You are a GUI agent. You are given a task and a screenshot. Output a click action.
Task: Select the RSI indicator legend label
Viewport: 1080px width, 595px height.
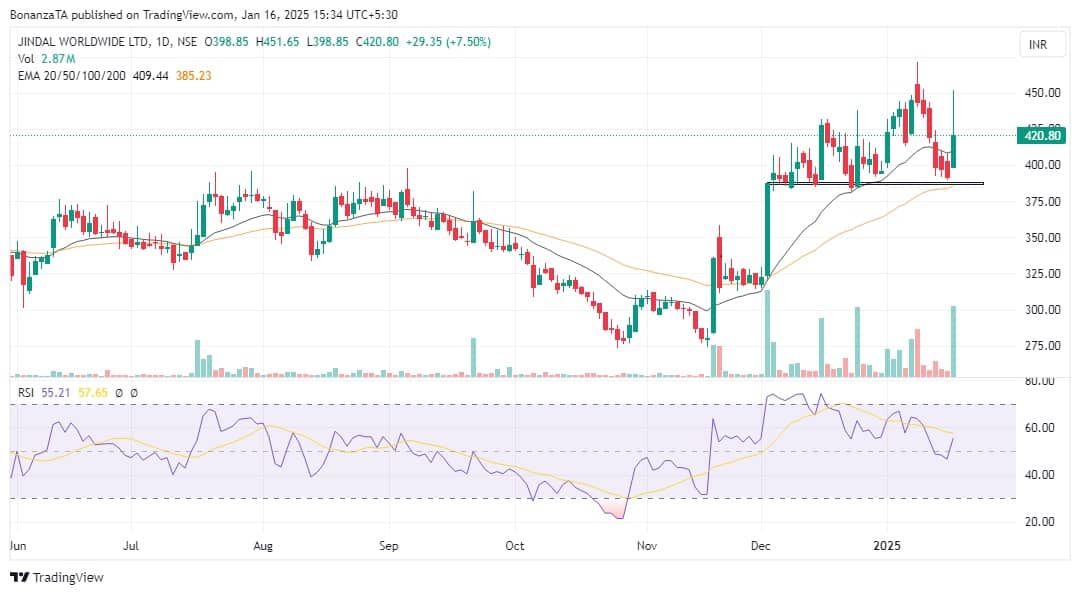(x=25, y=394)
